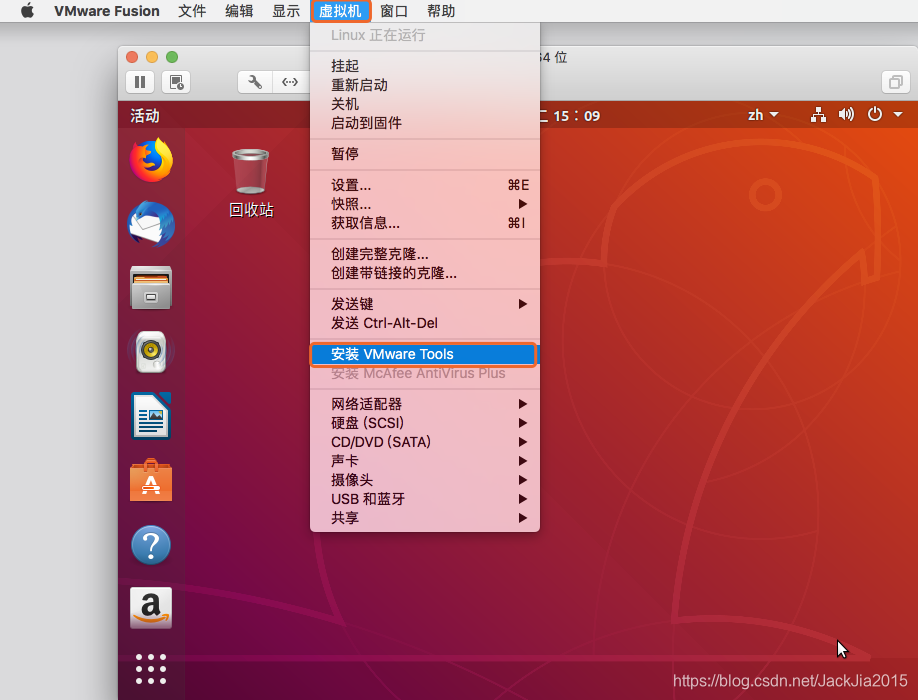Choose 获取信息... menu item

tap(424, 223)
